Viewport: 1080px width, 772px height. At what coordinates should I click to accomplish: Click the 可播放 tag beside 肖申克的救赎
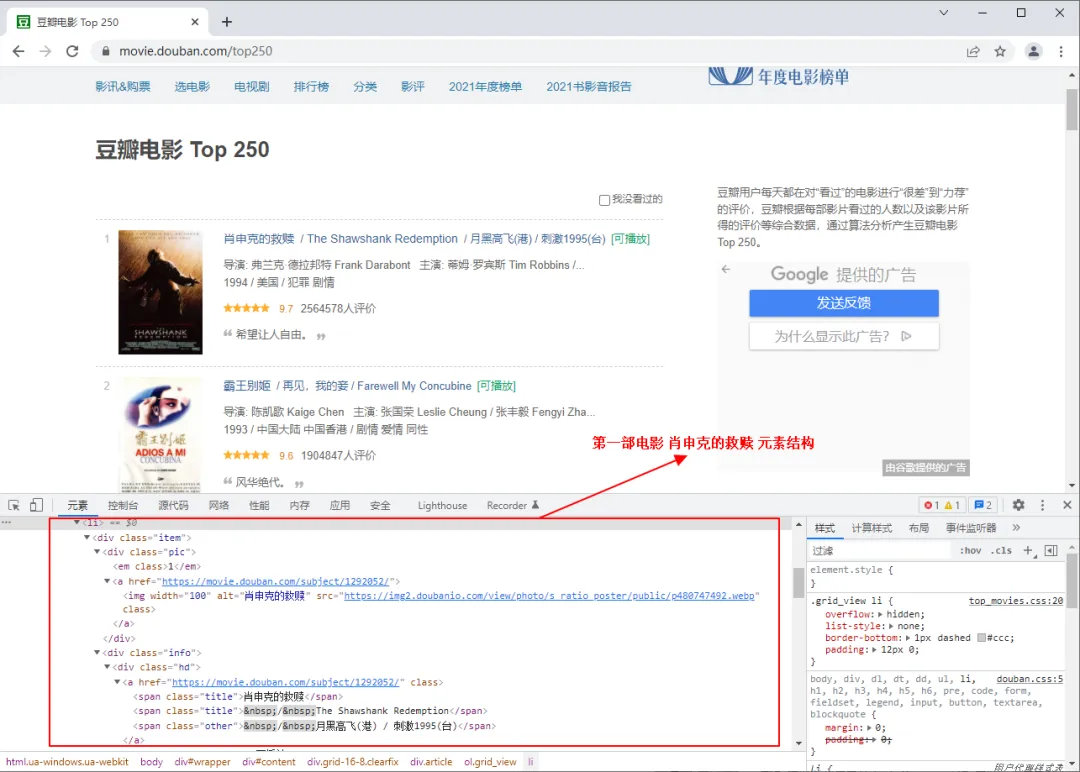630,239
